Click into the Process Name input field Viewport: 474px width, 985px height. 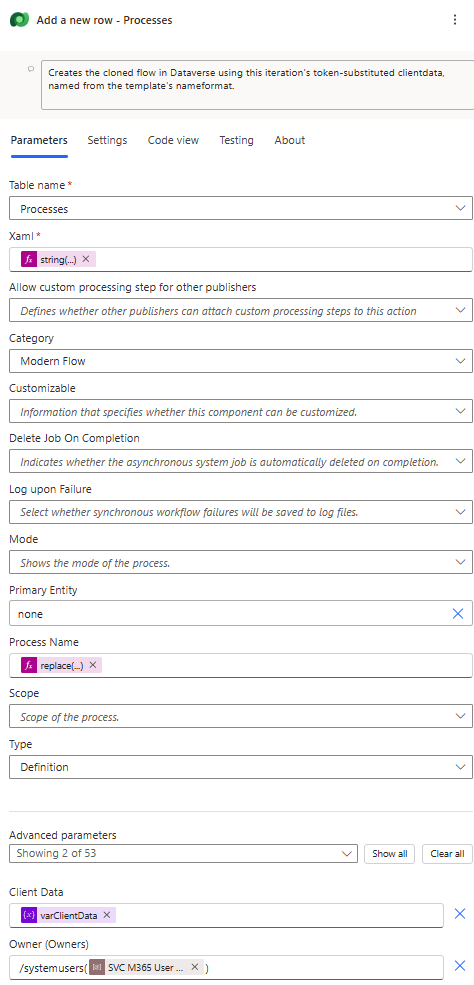(241, 665)
